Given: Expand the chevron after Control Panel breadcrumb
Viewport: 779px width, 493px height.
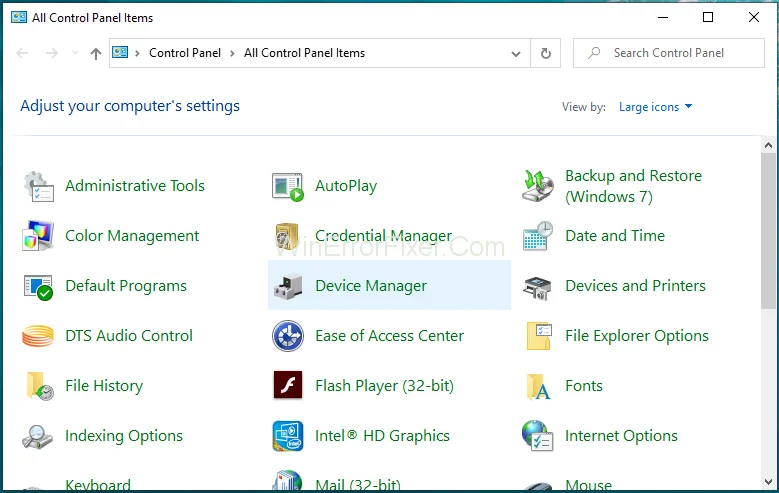Looking at the screenshot, I should (232, 54).
